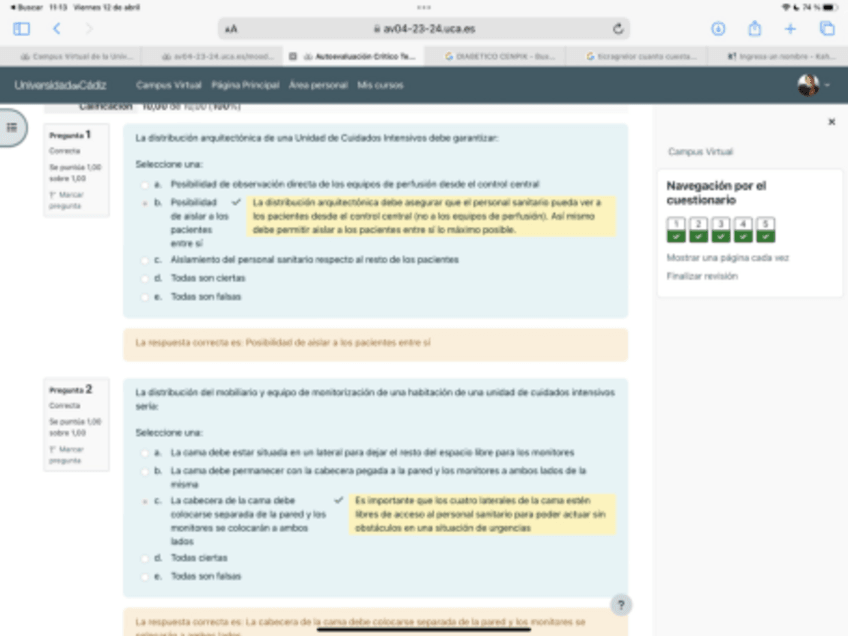
Task: Click the Navegación por el cuestionario heading
Action: point(716,193)
